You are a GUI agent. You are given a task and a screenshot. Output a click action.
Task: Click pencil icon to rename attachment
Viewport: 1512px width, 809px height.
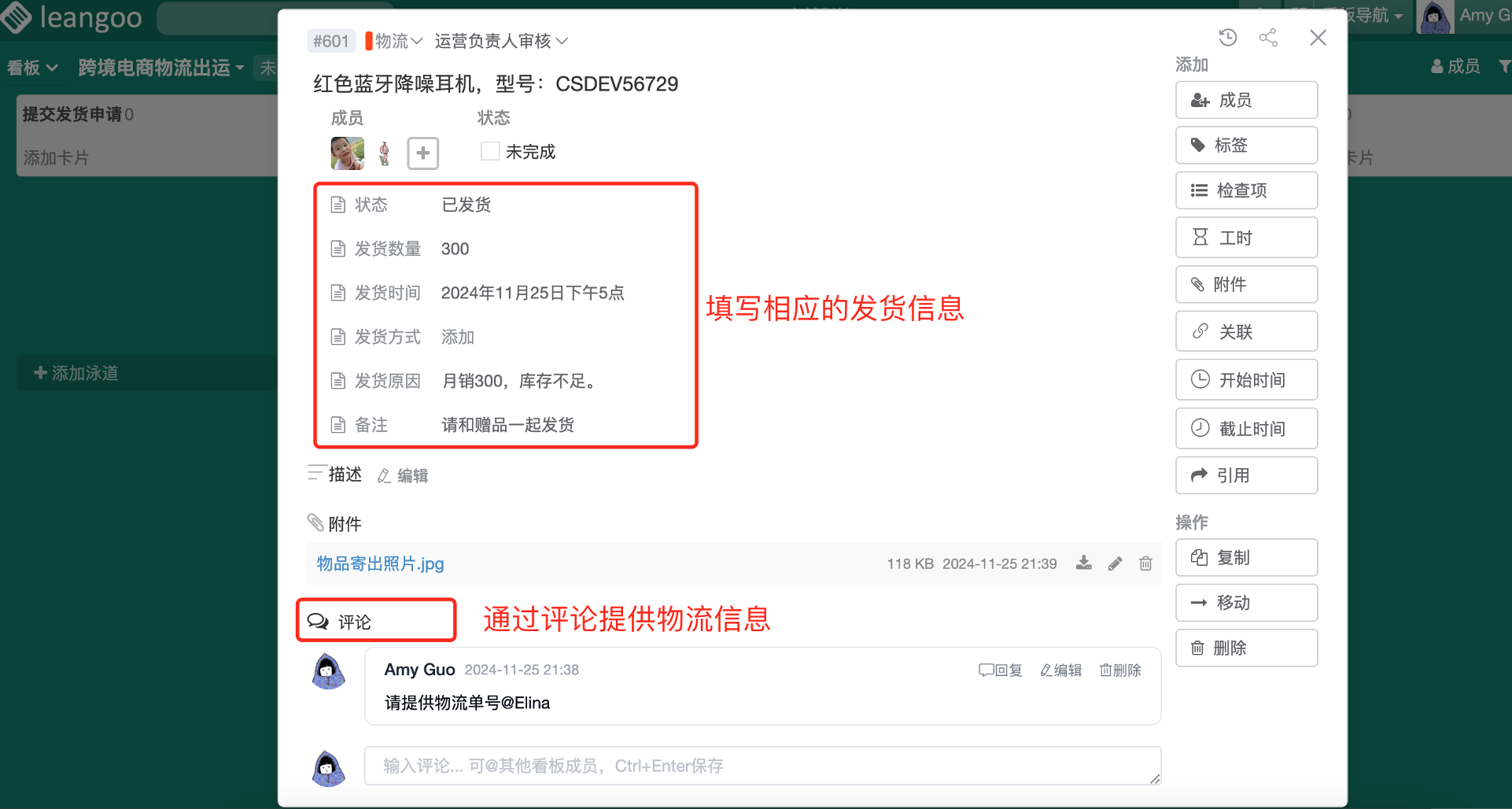[x=1115, y=563]
